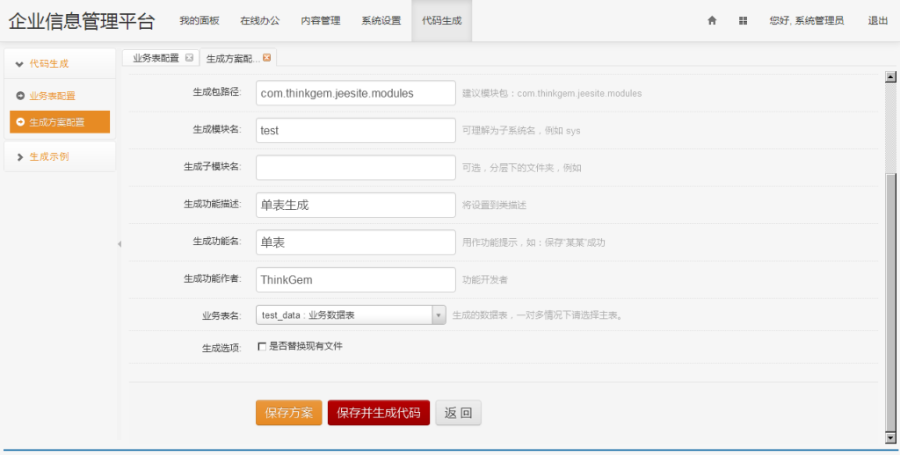Open 系统设置 in the top menu
The height and width of the screenshot is (455, 900).
[x=381, y=21]
